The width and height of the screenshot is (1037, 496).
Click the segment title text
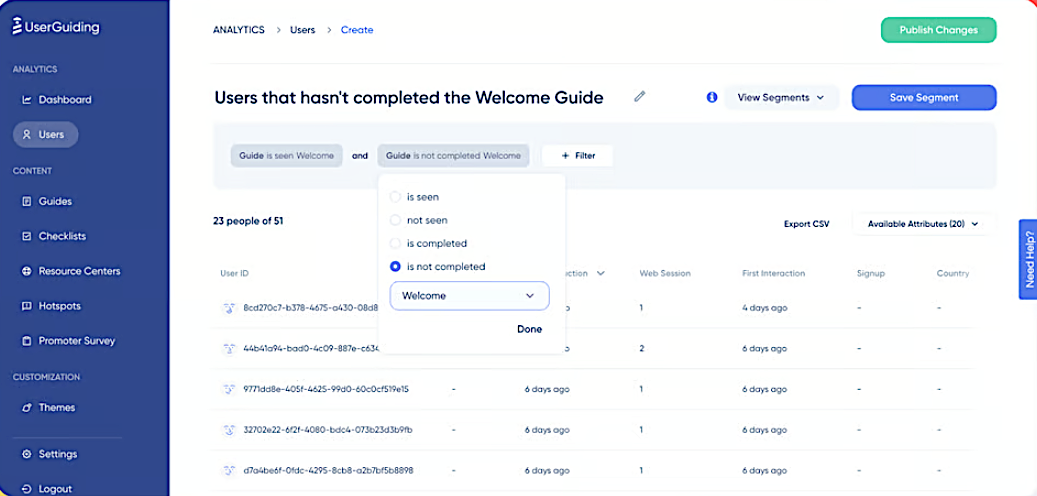[x=409, y=98]
